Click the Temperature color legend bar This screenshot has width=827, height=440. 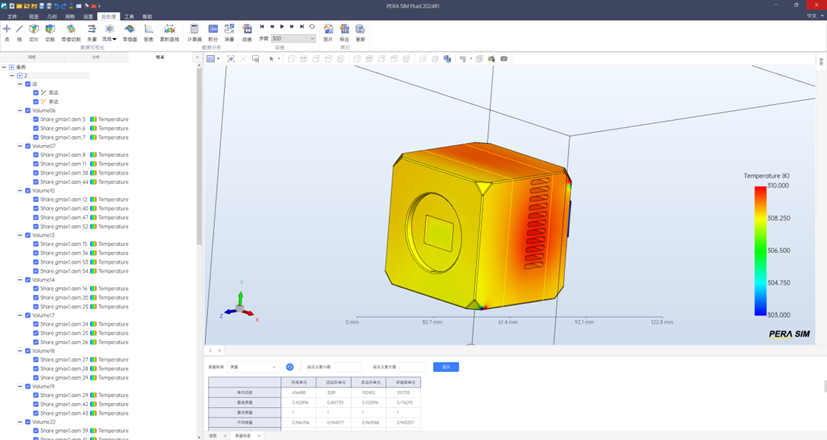pyautogui.click(x=760, y=249)
